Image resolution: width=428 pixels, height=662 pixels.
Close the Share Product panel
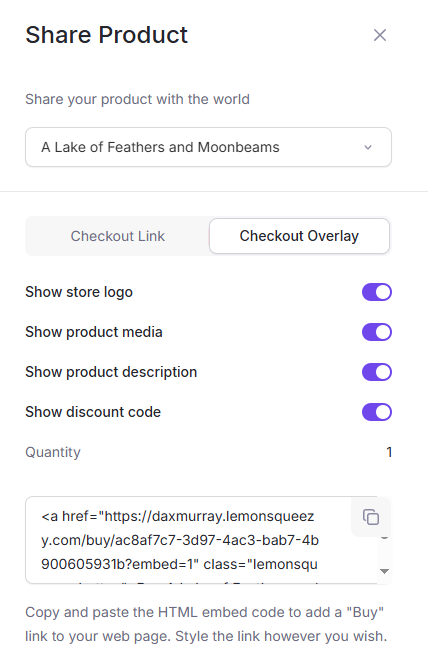tap(380, 35)
